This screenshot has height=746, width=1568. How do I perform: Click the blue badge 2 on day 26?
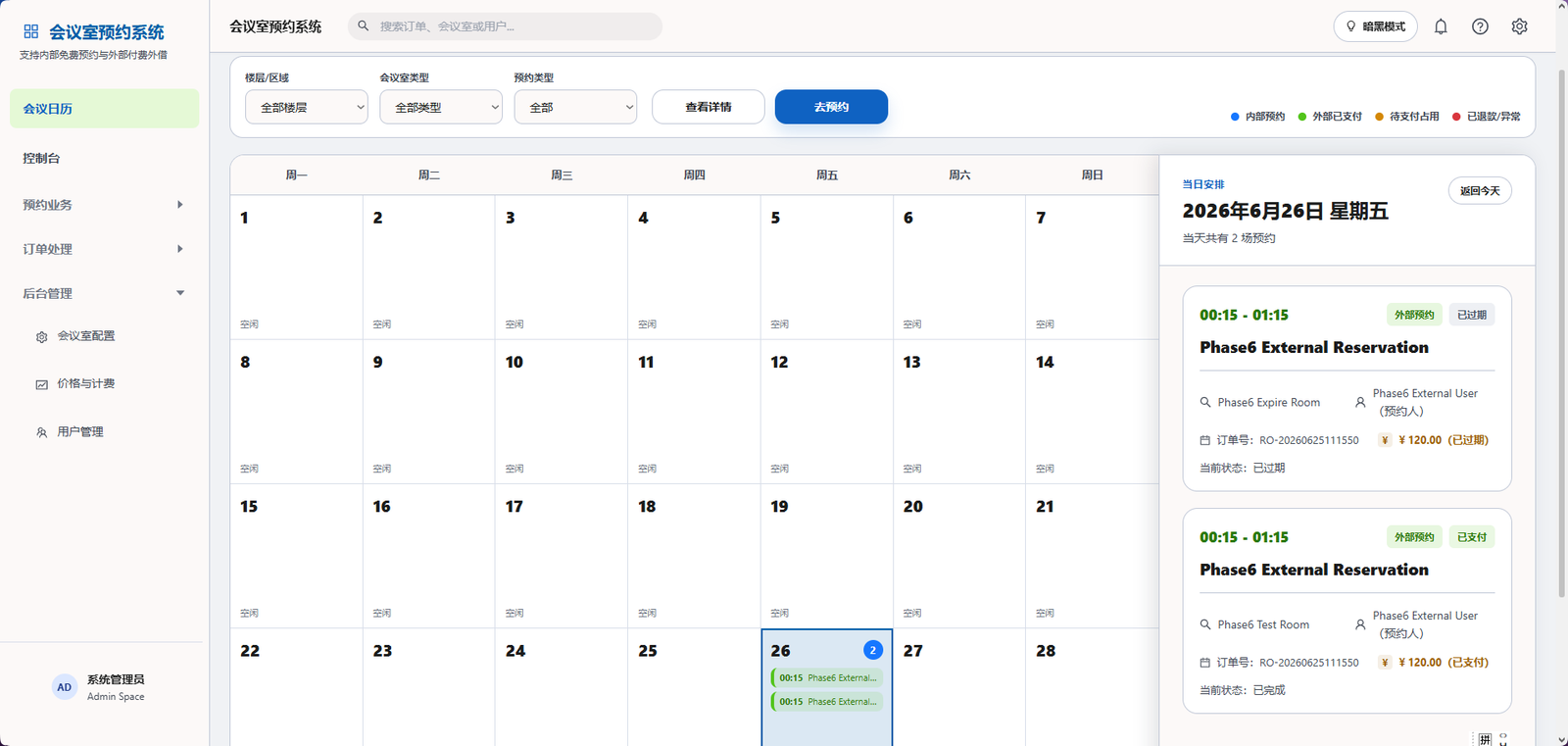pos(873,650)
